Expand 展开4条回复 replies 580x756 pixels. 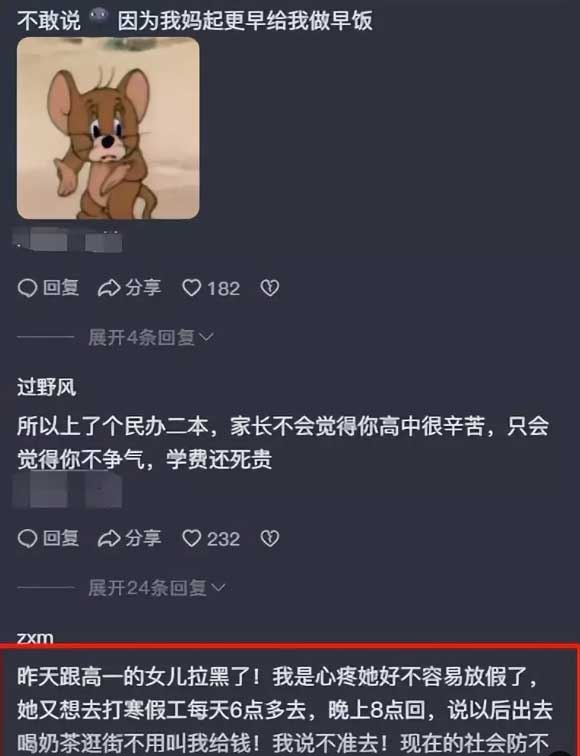click(150, 338)
